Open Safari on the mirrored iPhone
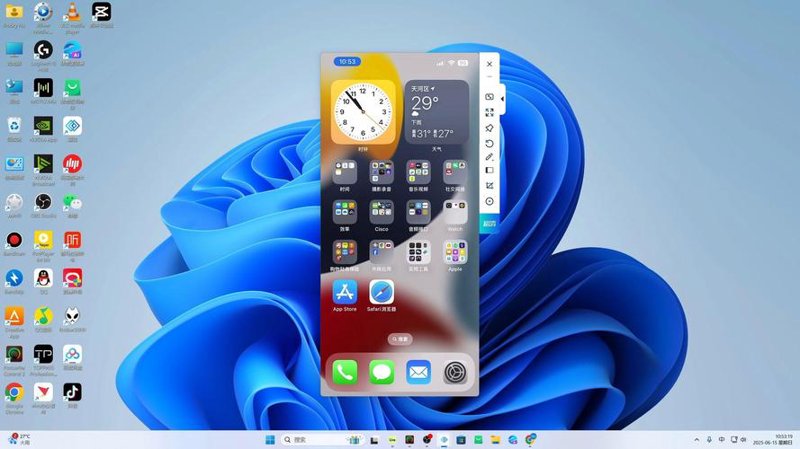Image resolution: width=800 pixels, height=449 pixels. click(x=382, y=292)
